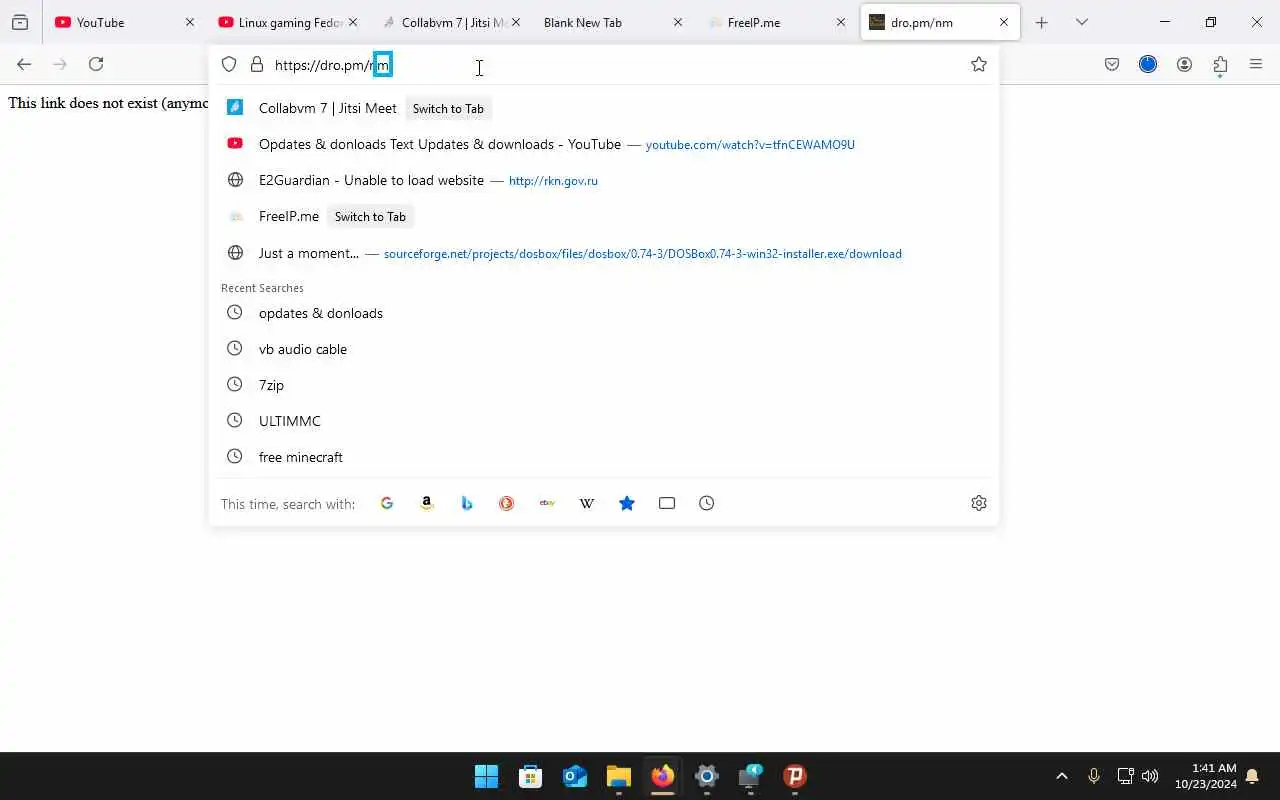This screenshot has height=800, width=1280.
Task: Select recent search vb audio cable
Action: [603, 349]
